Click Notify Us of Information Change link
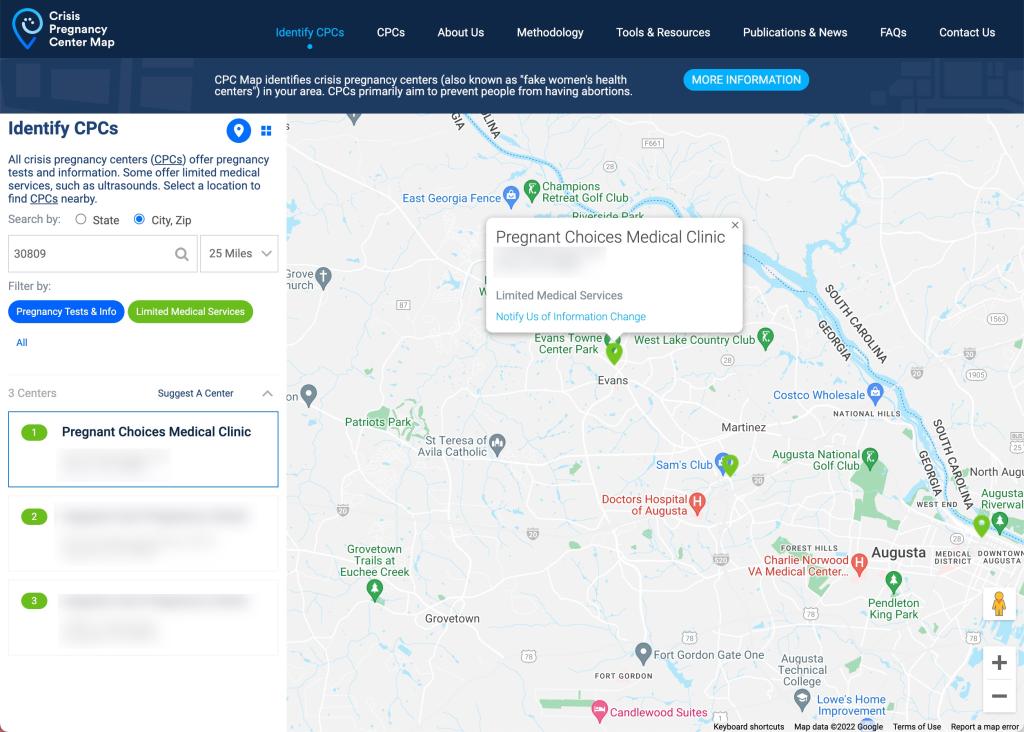The width and height of the screenshot is (1024, 732). (x=571, y=317)
